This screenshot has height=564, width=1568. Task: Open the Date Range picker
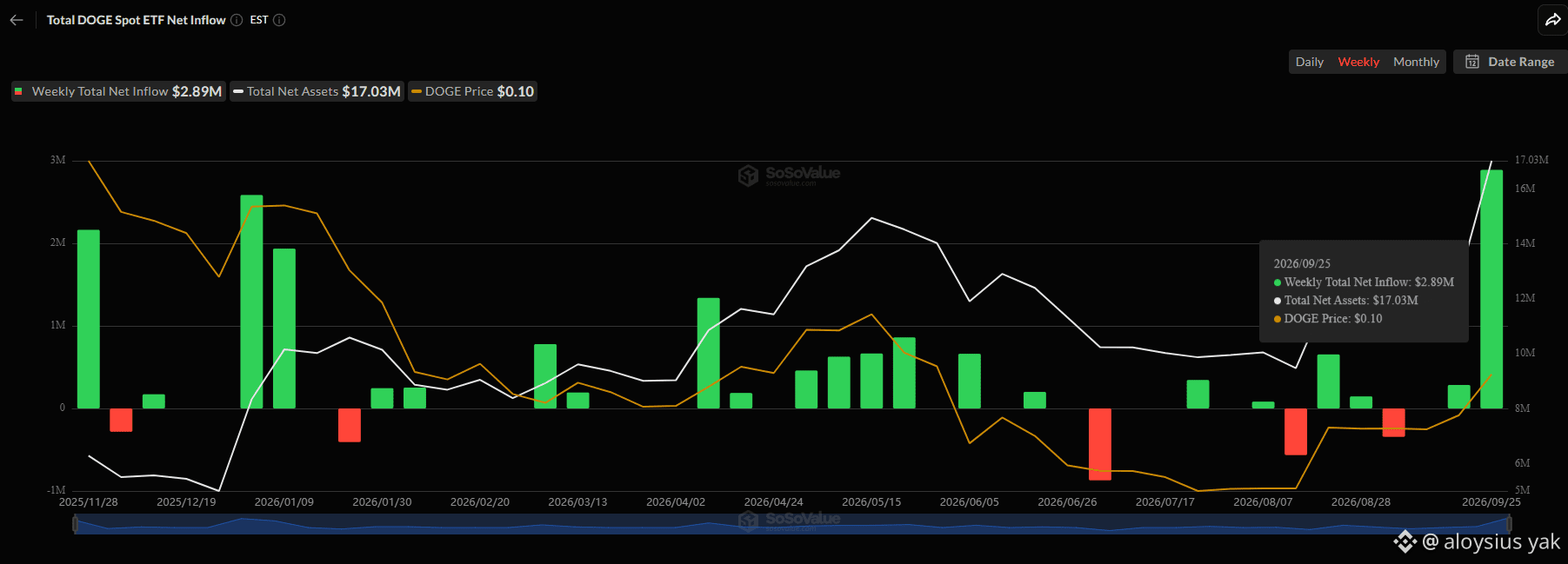pos(1510,62)
